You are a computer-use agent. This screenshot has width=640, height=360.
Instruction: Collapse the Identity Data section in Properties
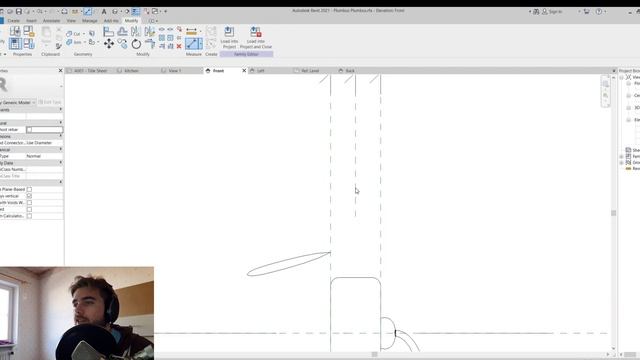point(60,162)
